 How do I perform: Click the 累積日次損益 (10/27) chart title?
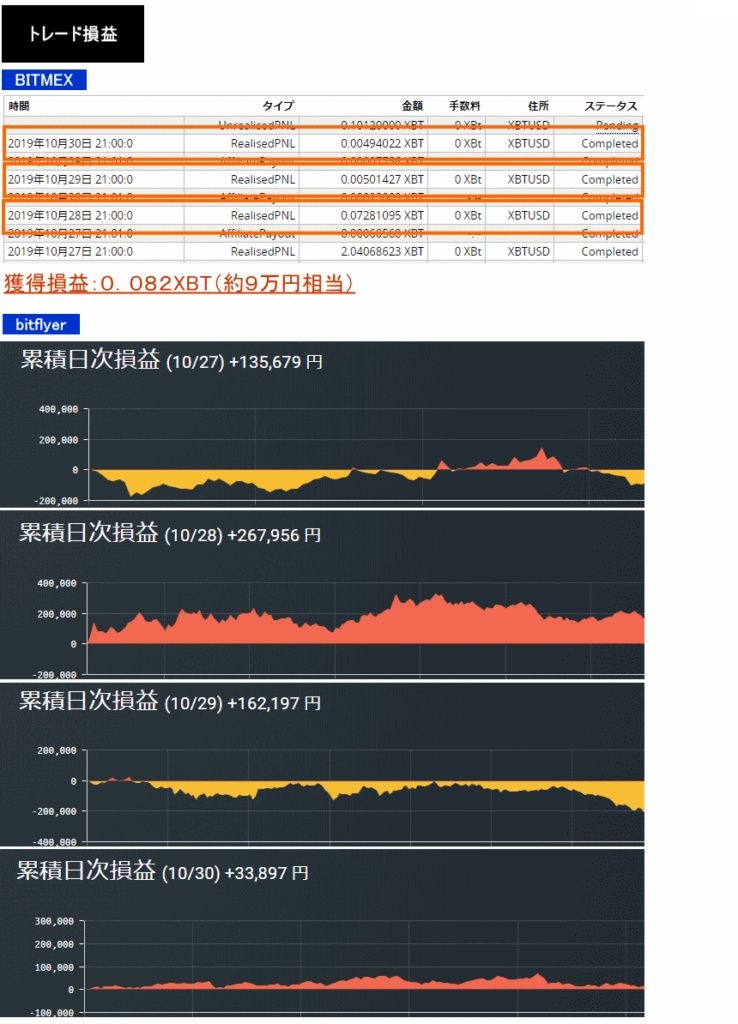[x=171, y=361]
